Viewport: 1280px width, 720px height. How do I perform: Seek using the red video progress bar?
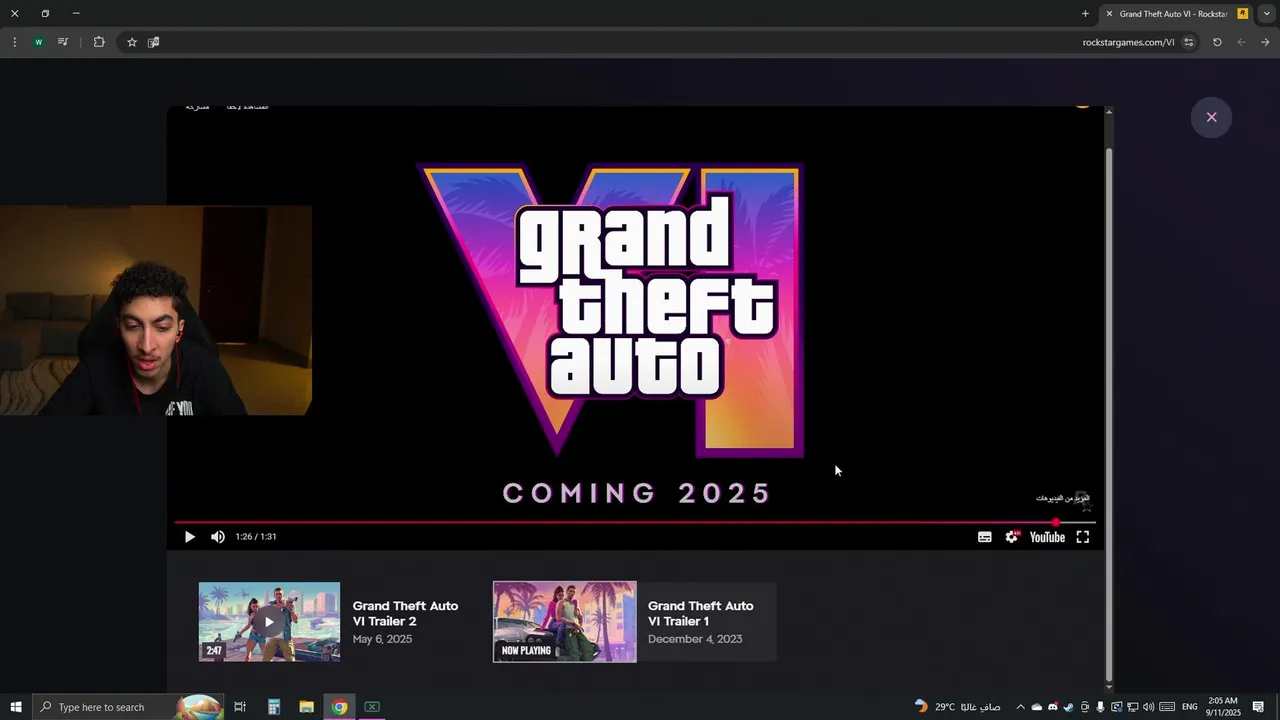click(635, 522)
